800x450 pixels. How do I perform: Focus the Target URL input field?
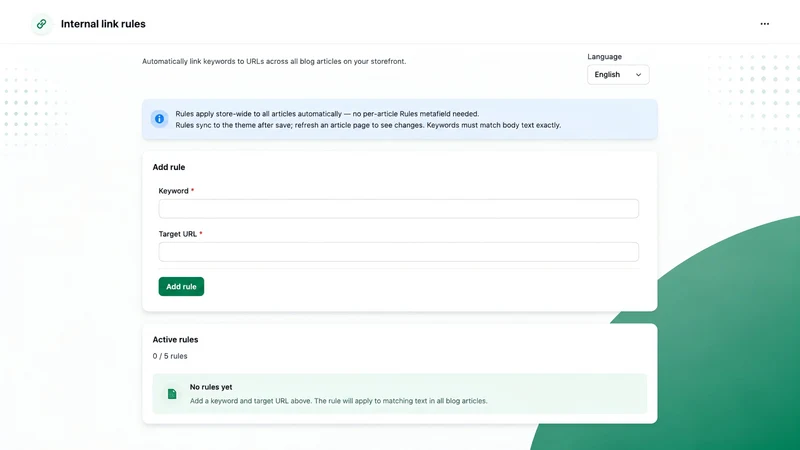coord(398,252)
